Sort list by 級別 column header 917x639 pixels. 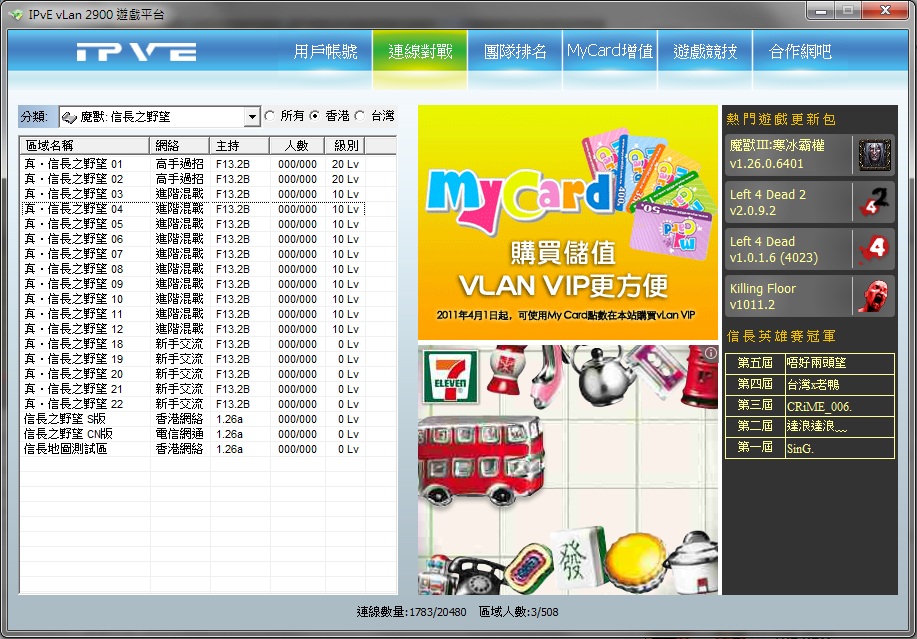(346, 145)
